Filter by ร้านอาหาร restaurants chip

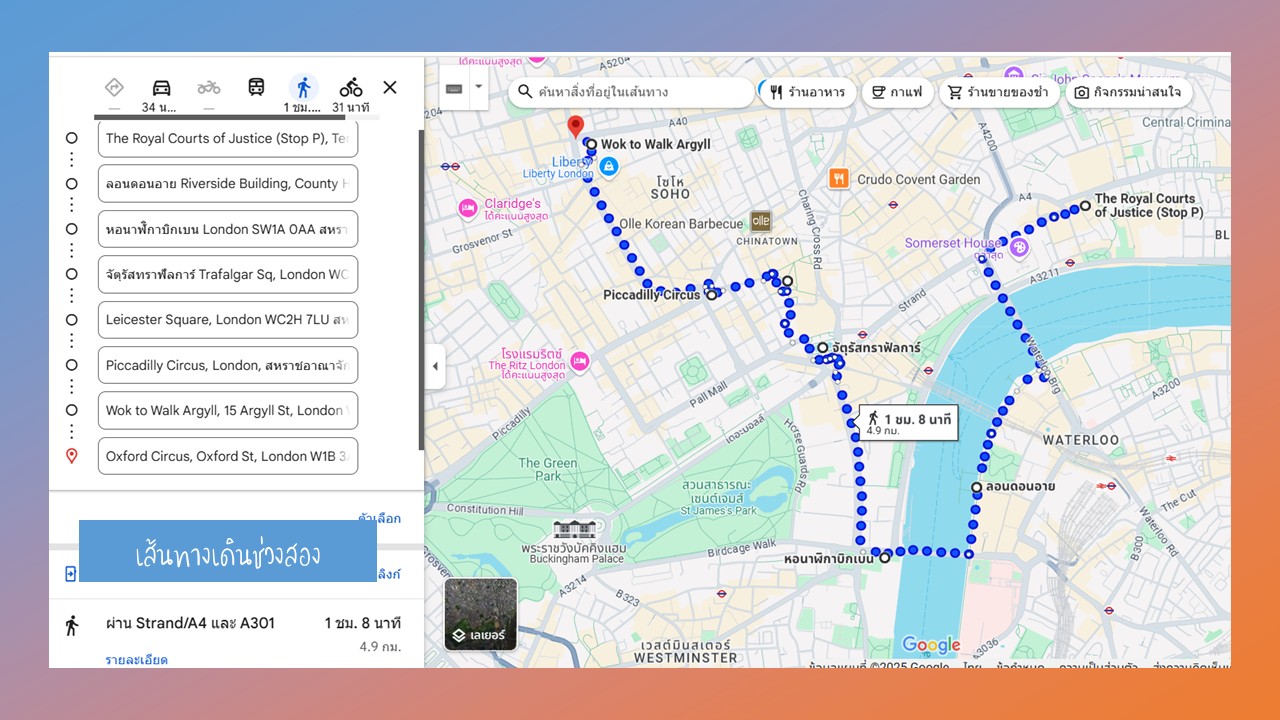[x=808, y=92]
